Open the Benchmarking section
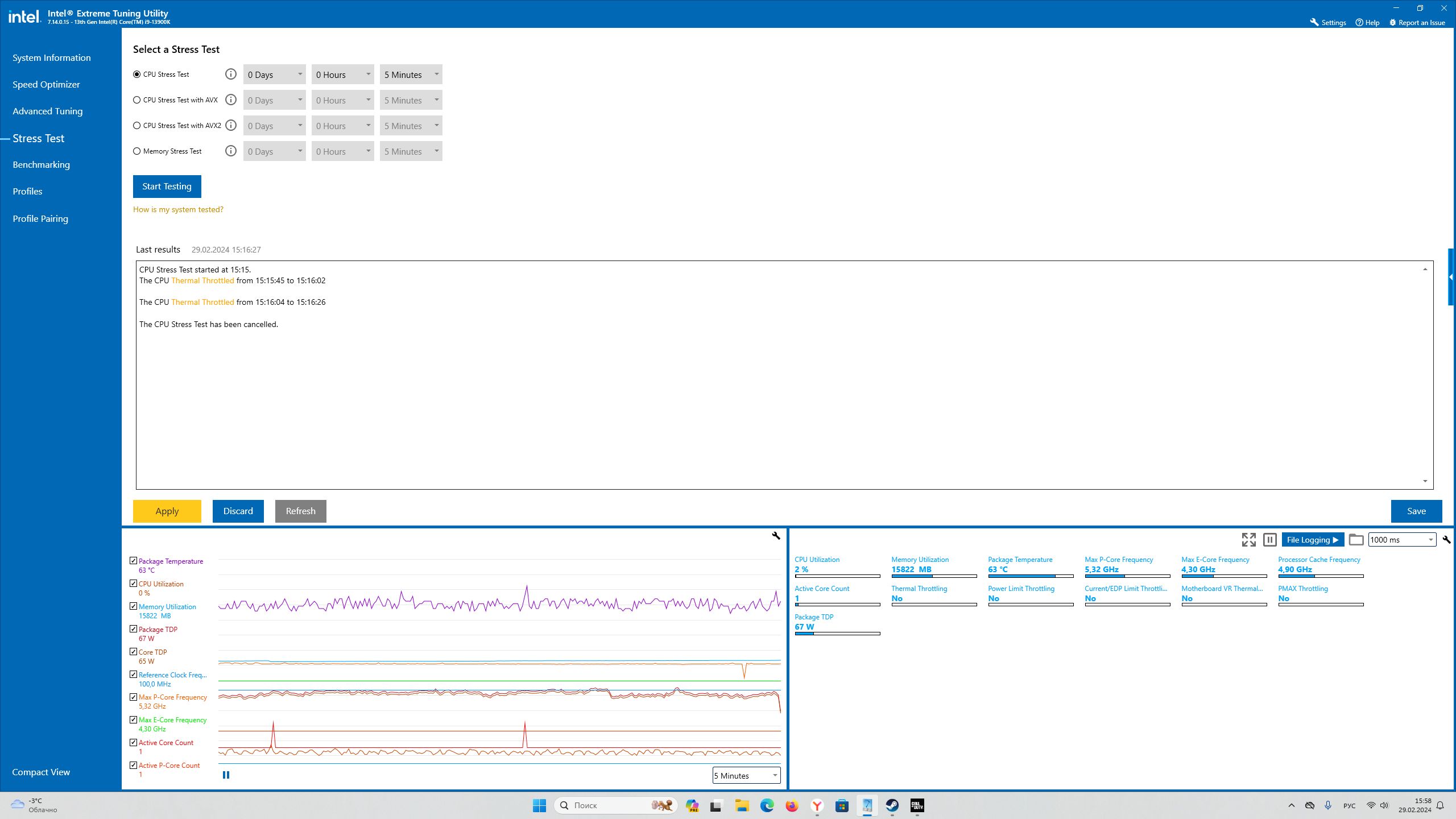The width and height of the screenshot is (1456, 819). coord(42,165)
